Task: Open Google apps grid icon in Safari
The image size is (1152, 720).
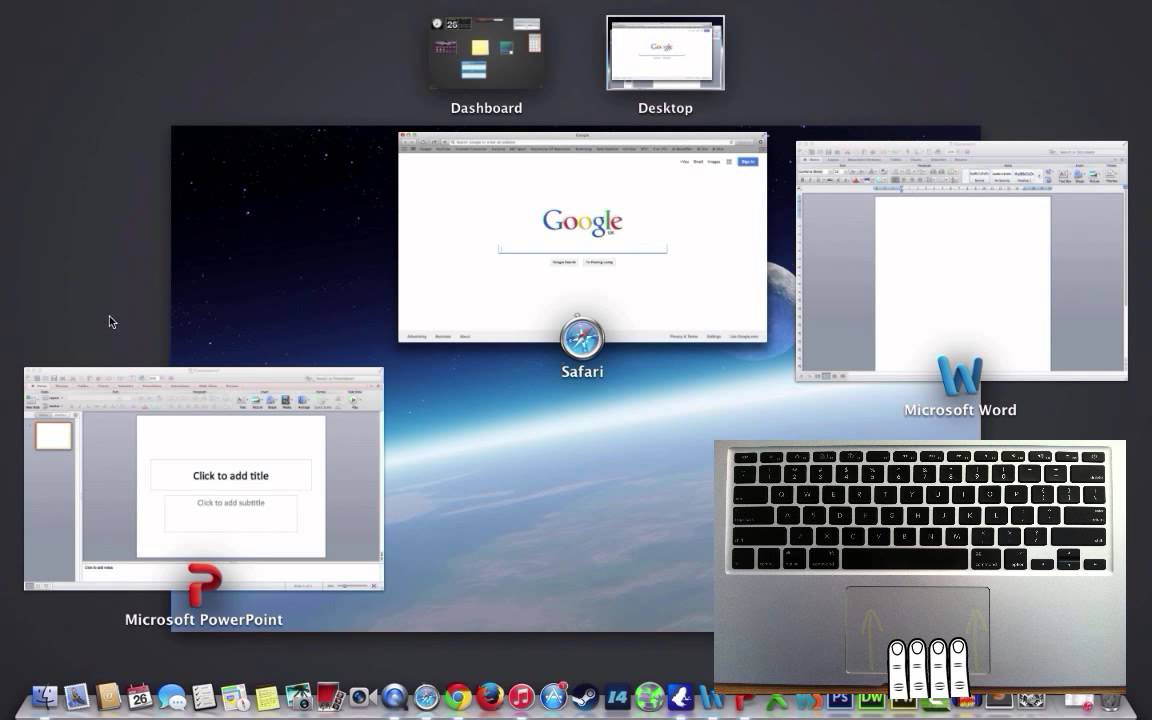Action: tap(729, 162)
